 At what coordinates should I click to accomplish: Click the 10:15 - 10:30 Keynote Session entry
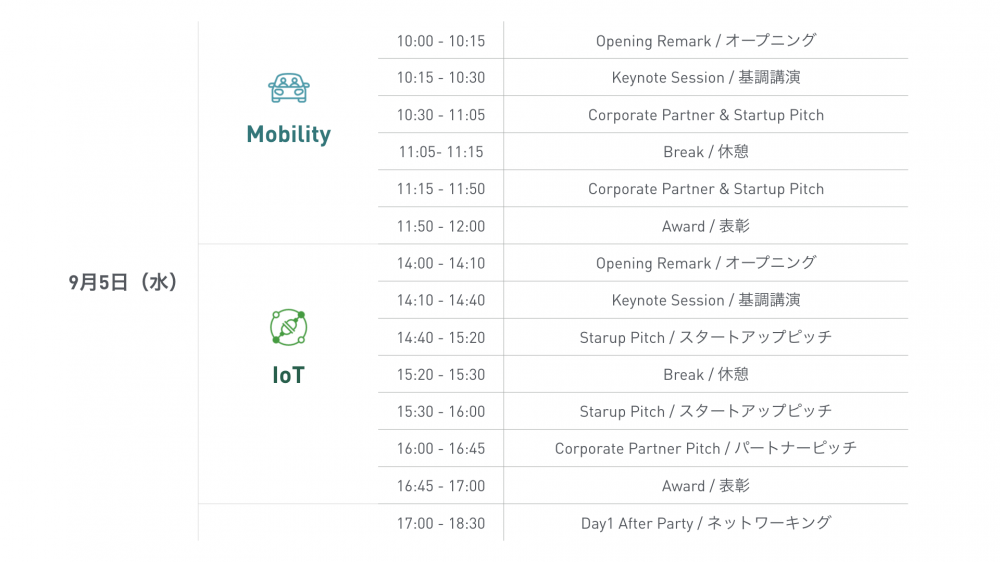point(643,77)
